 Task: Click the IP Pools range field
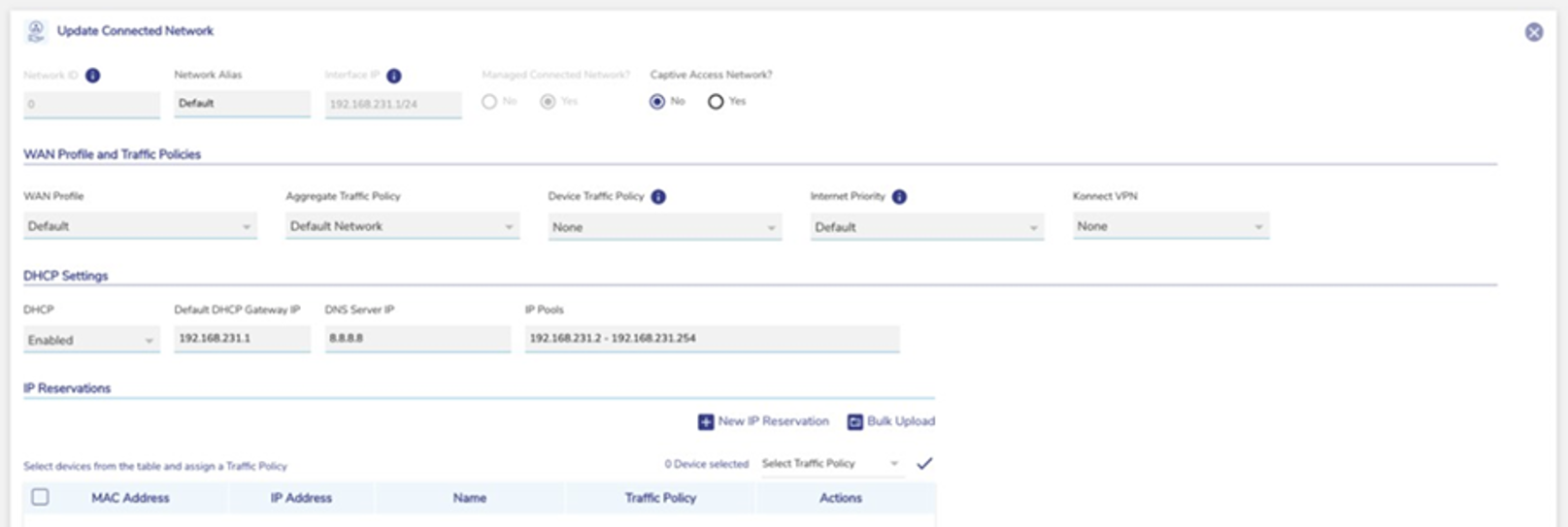712,339
